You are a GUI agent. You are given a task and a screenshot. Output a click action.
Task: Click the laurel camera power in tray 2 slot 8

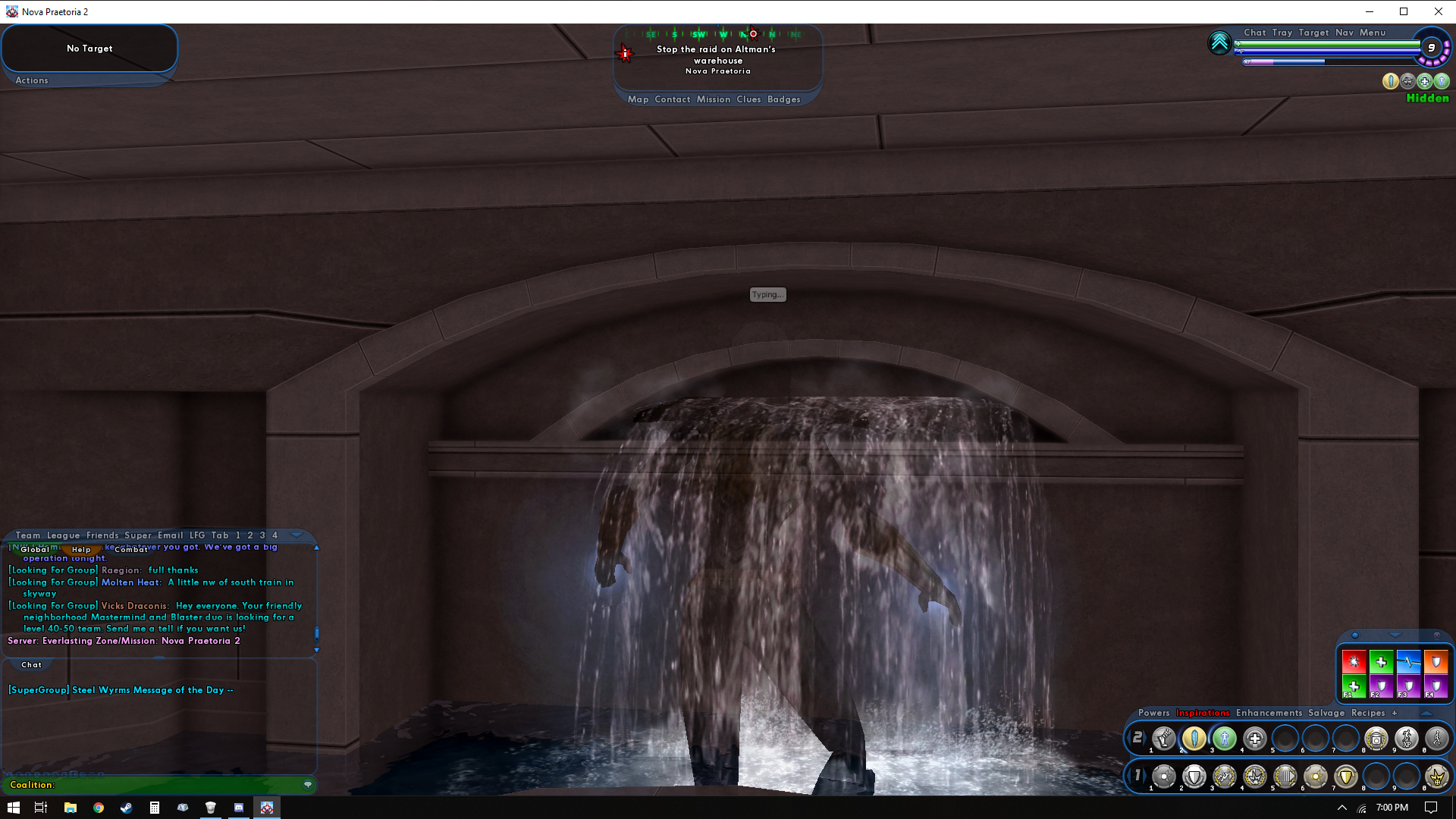(1376, 738)
